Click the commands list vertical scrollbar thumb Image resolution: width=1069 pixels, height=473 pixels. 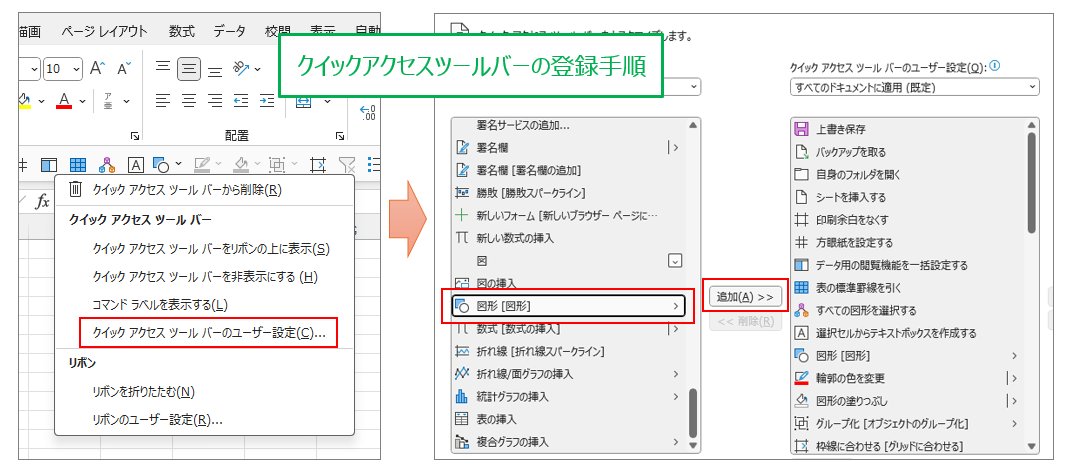pyautogui.click(x=693, y=412)
